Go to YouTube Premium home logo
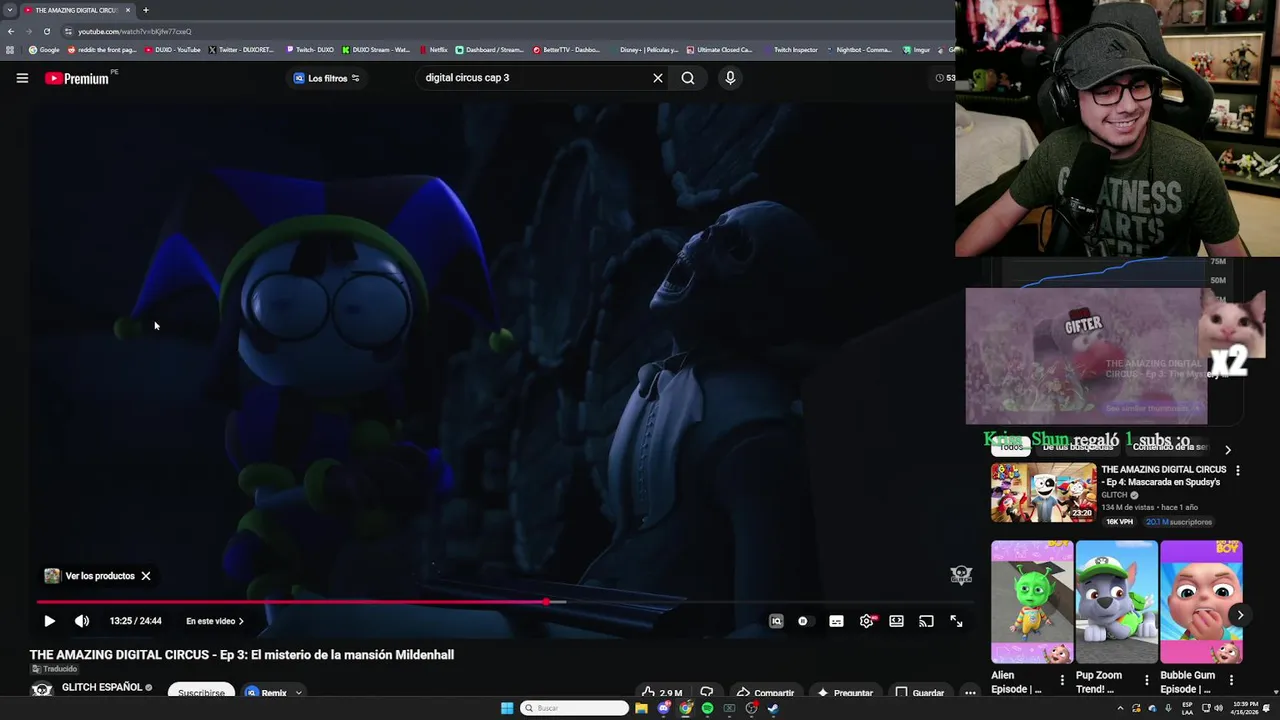The height and width of the screenshot is (720, 1280). click(x=78, y=78)
